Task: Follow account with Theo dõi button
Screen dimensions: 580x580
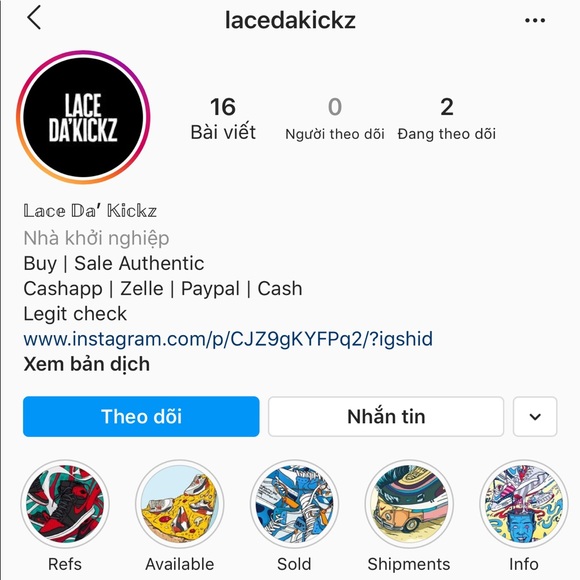Action: [x=141, y=417]
